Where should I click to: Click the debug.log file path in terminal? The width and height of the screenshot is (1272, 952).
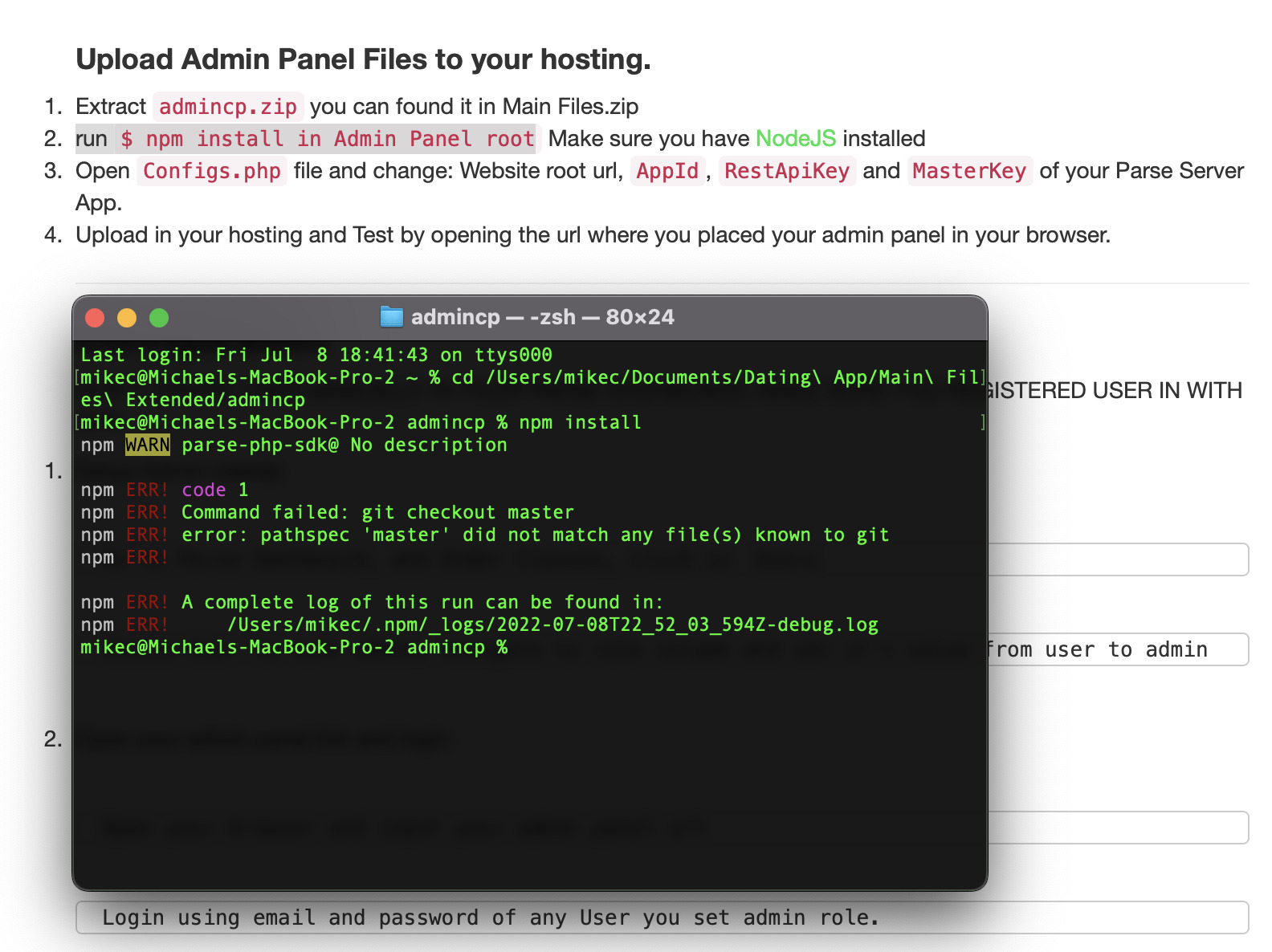click(x=552, y=624)
